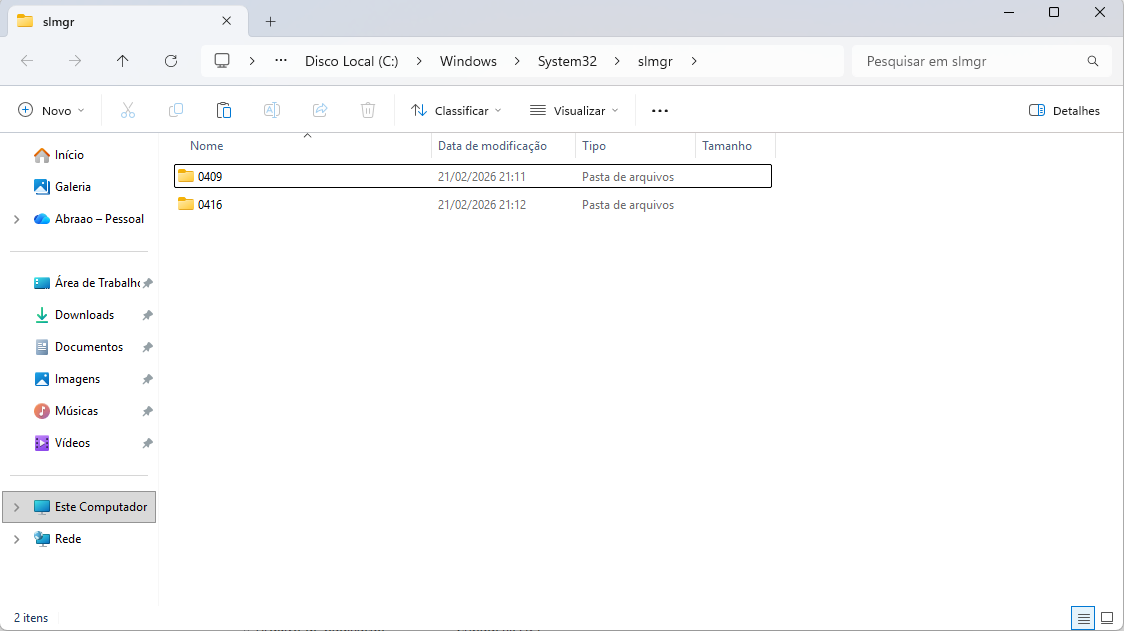
Task: Click pin icon beside Área de Trabalho
Action: point(147,283)
